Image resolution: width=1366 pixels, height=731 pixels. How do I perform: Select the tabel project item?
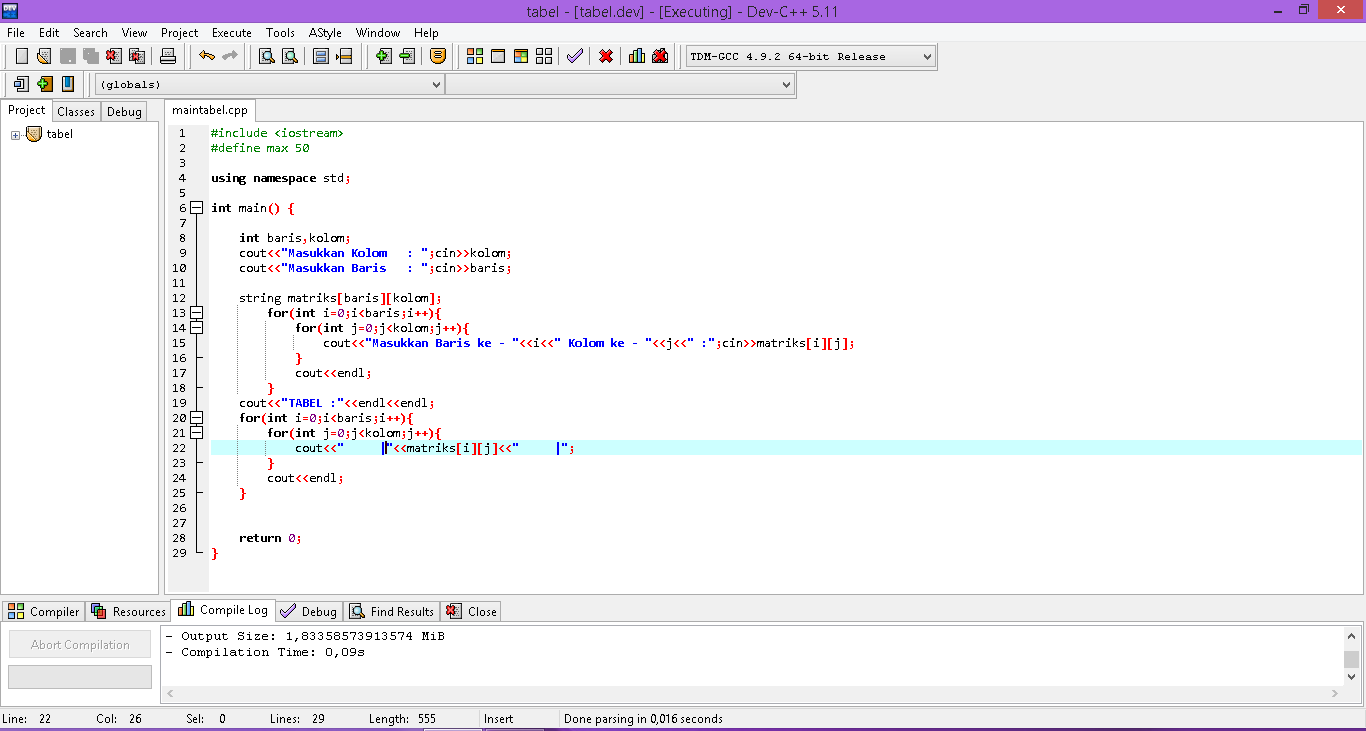(x=59, y=134)
